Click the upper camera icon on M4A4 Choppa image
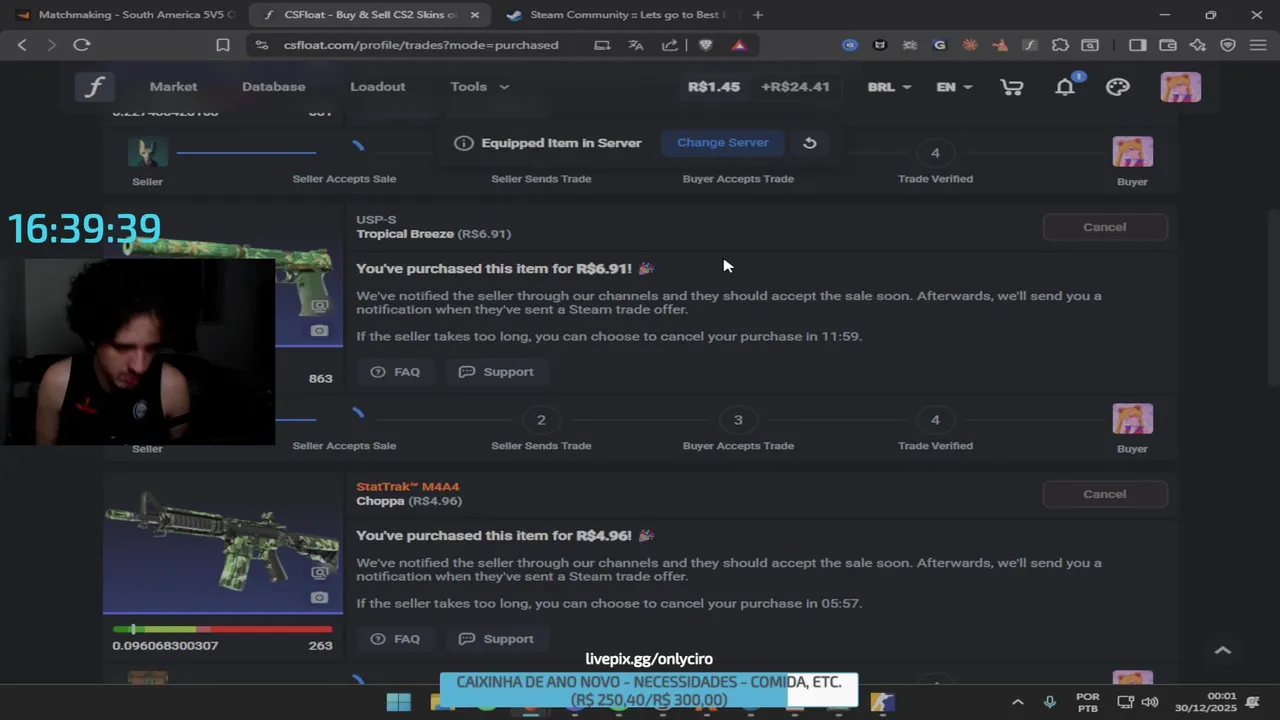Screen dimensions: 1280x720 coord(319,573)
